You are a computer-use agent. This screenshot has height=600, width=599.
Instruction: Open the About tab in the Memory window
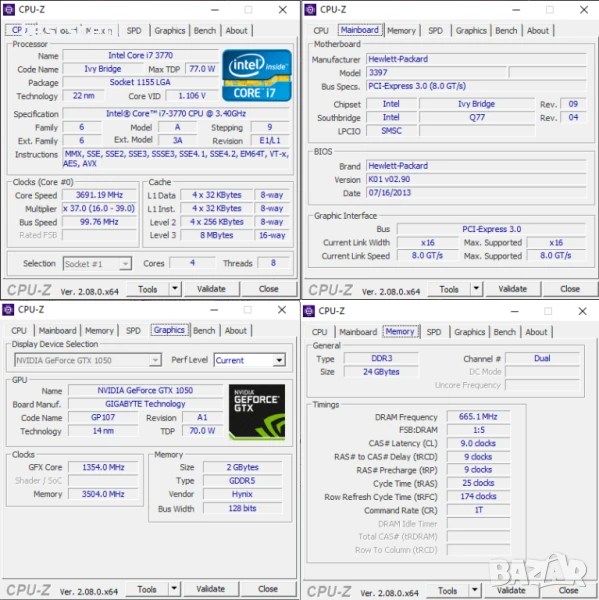tap(536, 332)
